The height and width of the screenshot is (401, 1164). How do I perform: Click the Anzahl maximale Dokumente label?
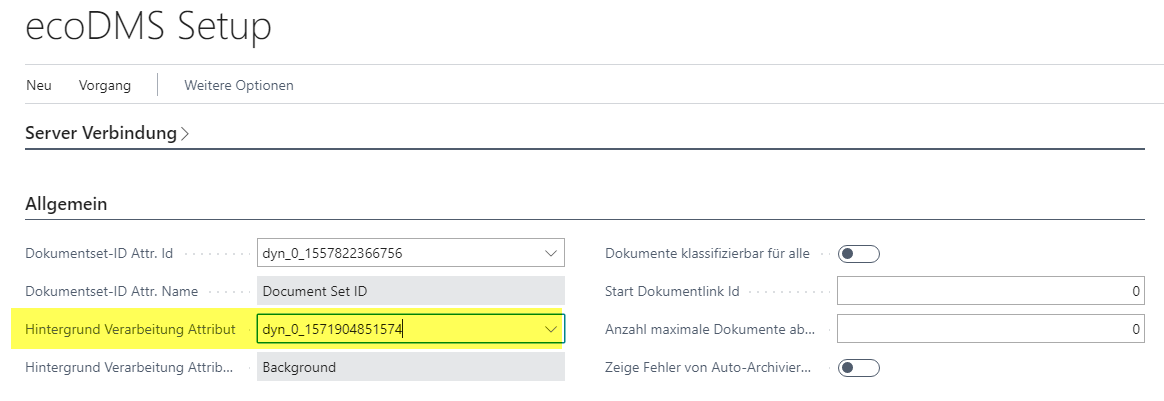tap(710, 329)
